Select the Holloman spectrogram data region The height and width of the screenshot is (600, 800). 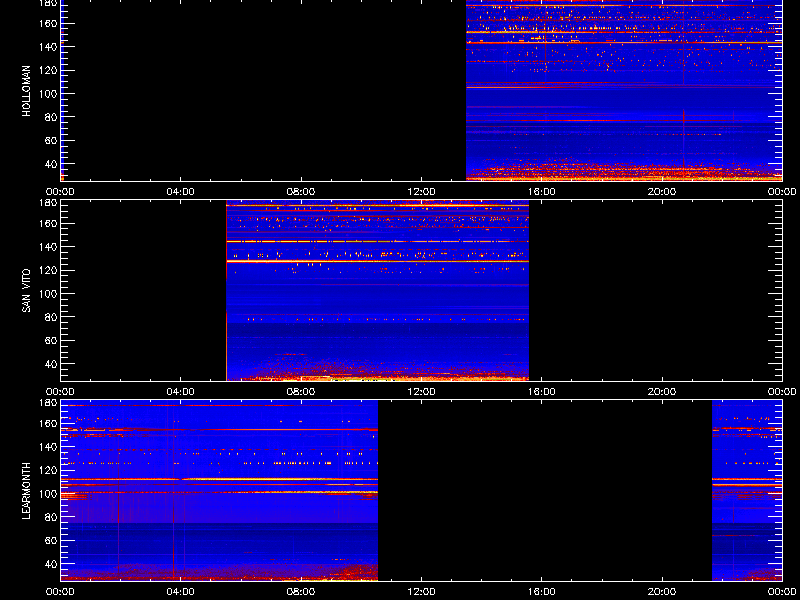click(624, 90)
